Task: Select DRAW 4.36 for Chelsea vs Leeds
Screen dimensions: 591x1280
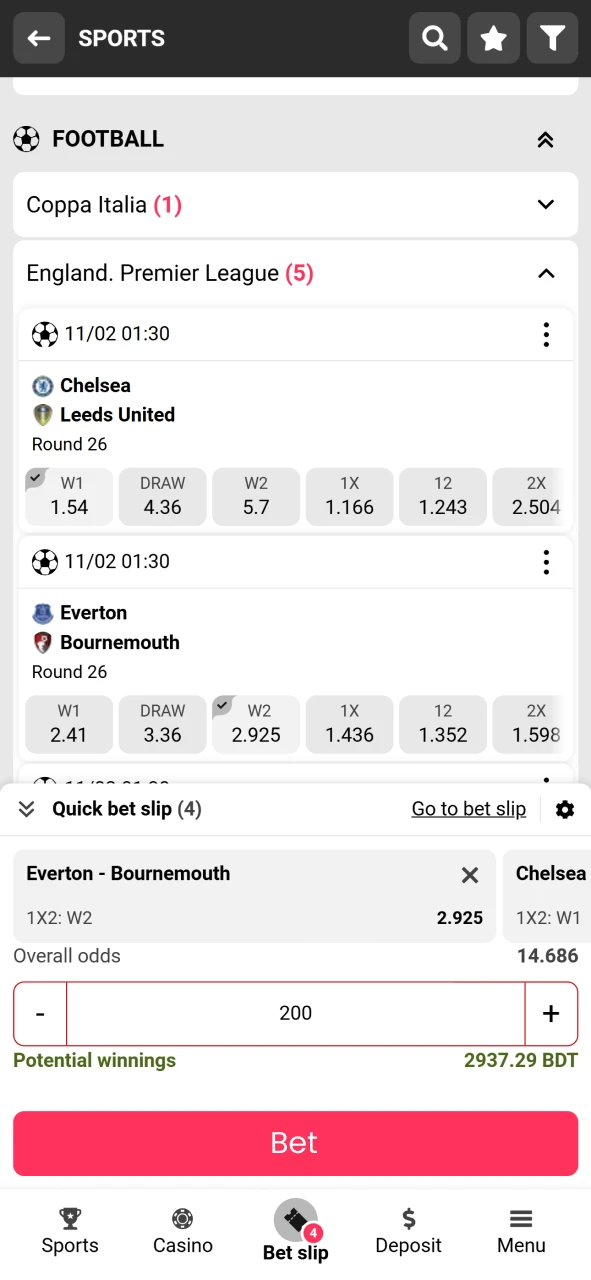Action: (162, 497)
